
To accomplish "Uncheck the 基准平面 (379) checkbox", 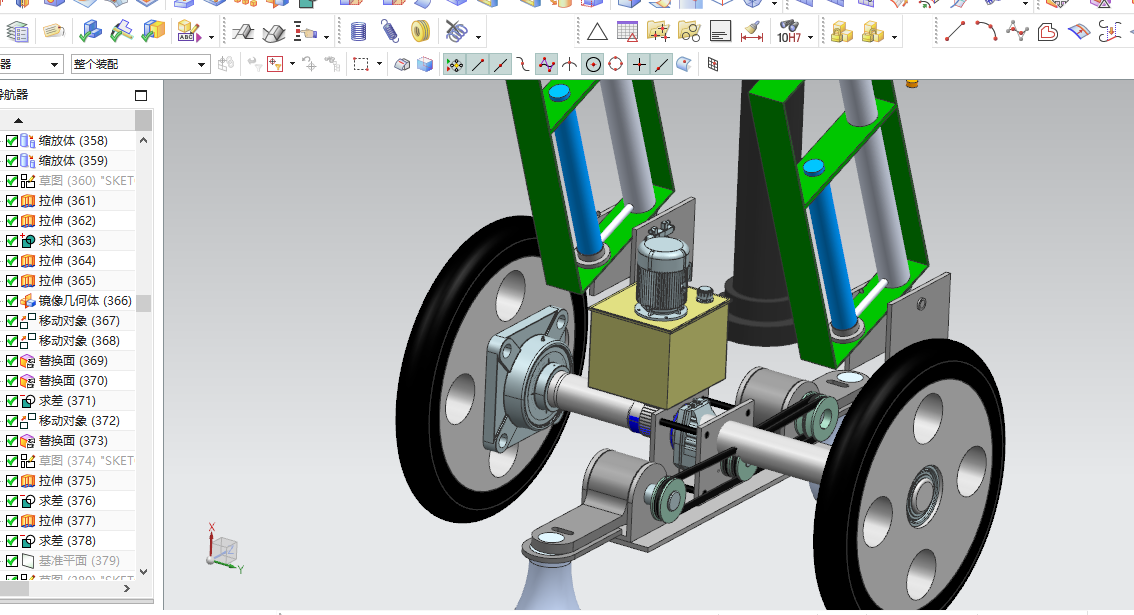I will coord(12,561).
